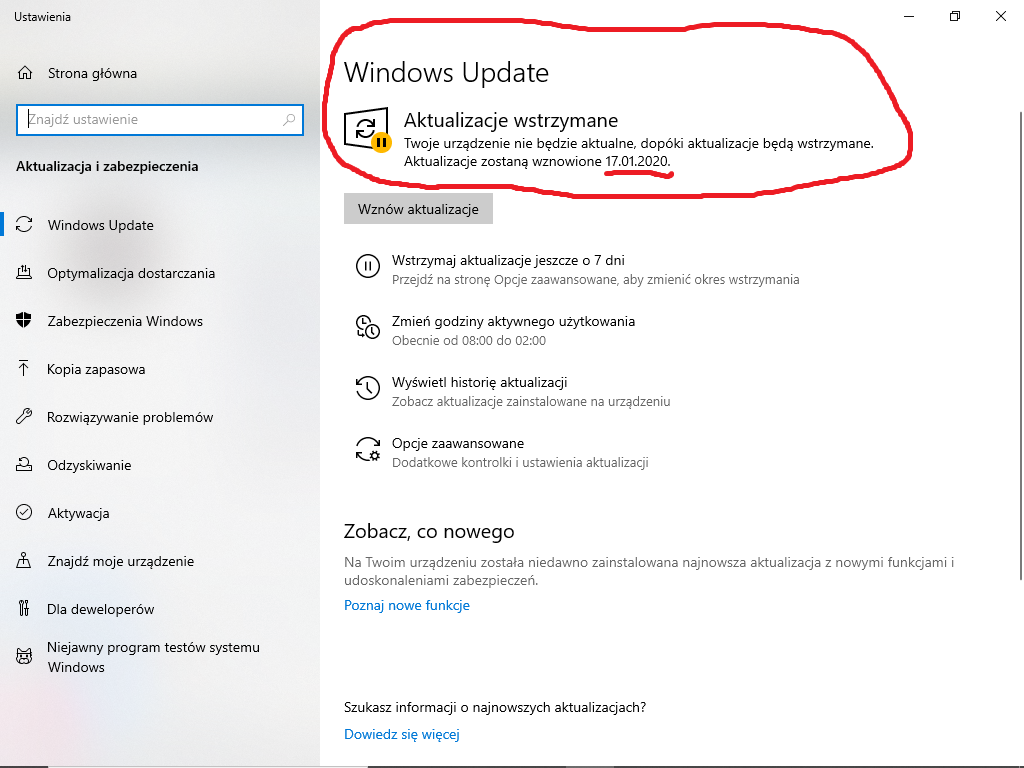1024x768 pixels.
Task: Click the gear-sync icon for Opcje zaawansowane
Action: pos(368,449)
